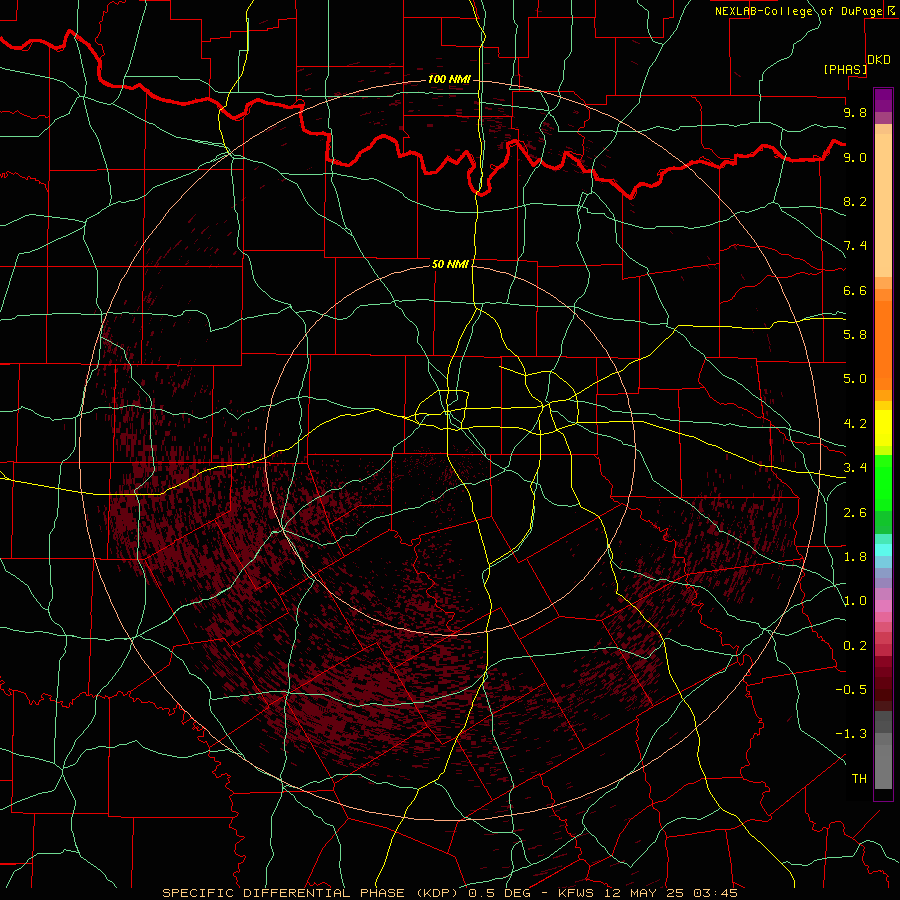Screen dimensions: 900x900
Task: Select the 1.8 value on the scale
Action: (x=855, y=557)
